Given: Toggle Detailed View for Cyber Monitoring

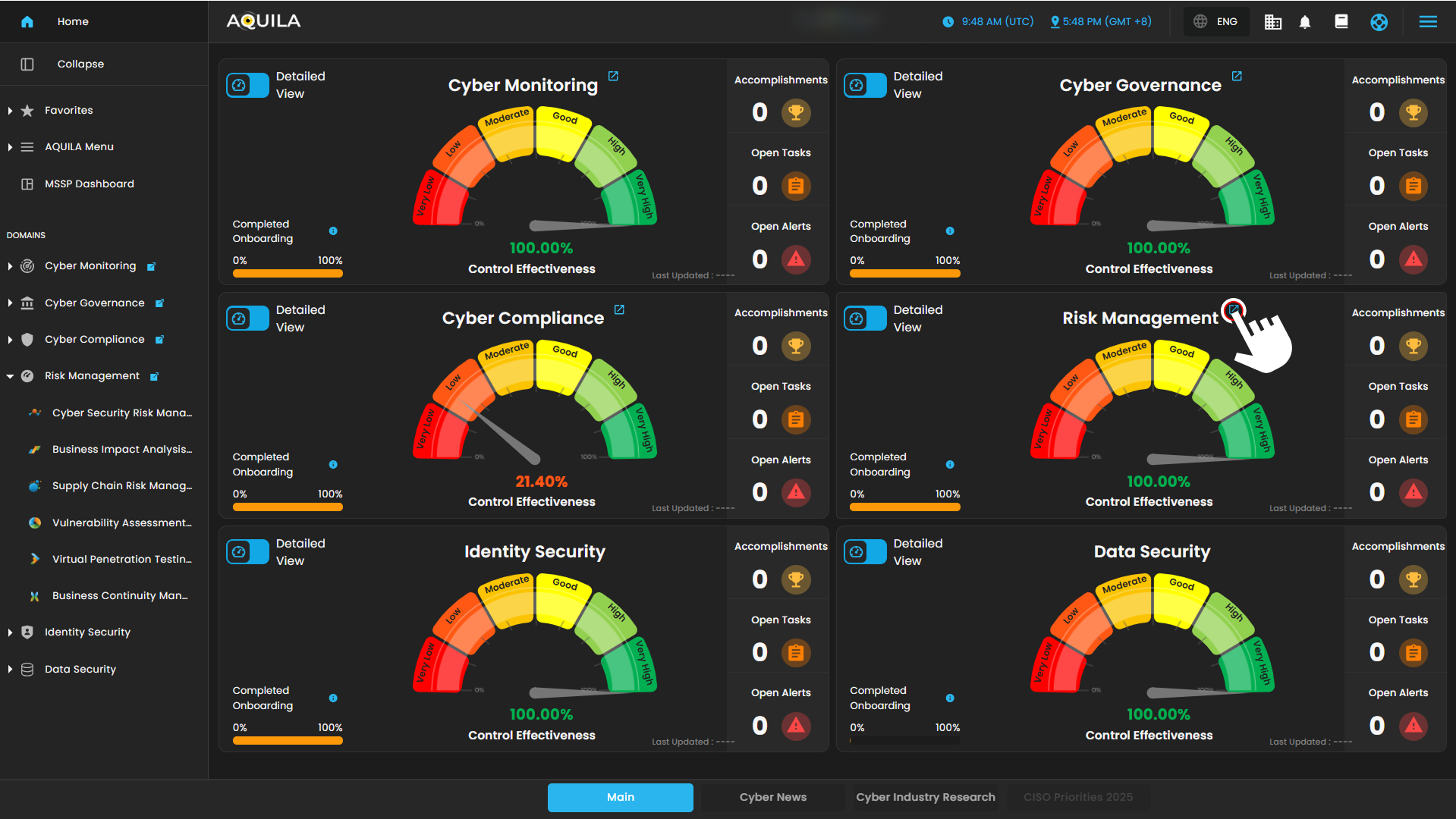Looking at the screenshot, I should (x=248, y=85).
